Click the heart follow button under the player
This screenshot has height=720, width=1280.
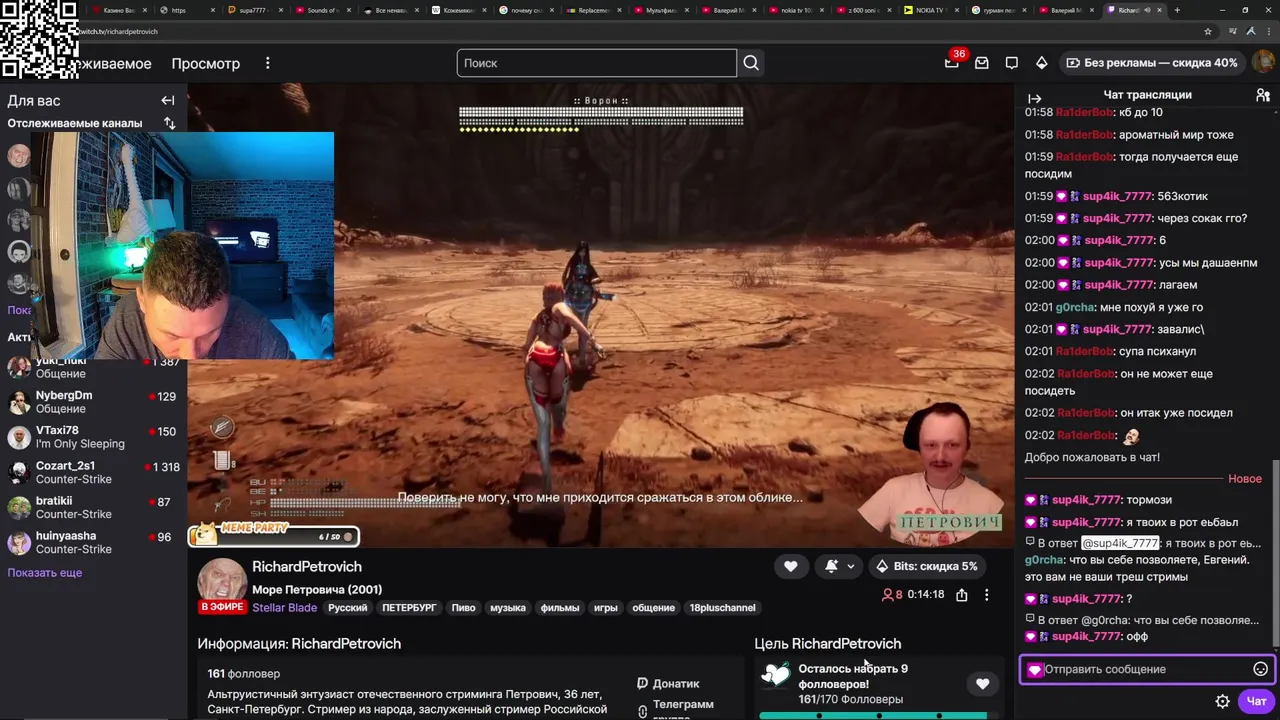791,566
